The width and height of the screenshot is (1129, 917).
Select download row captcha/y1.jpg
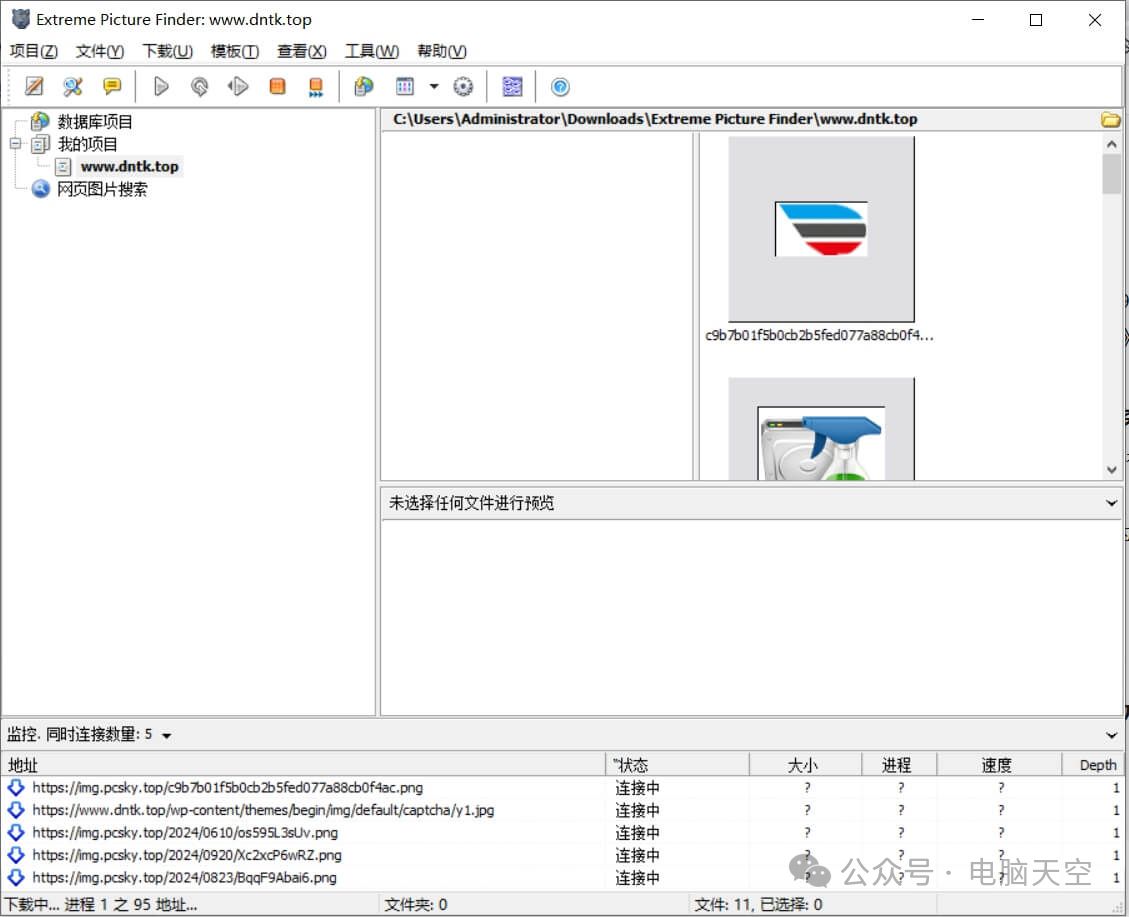tap(562, 810)
